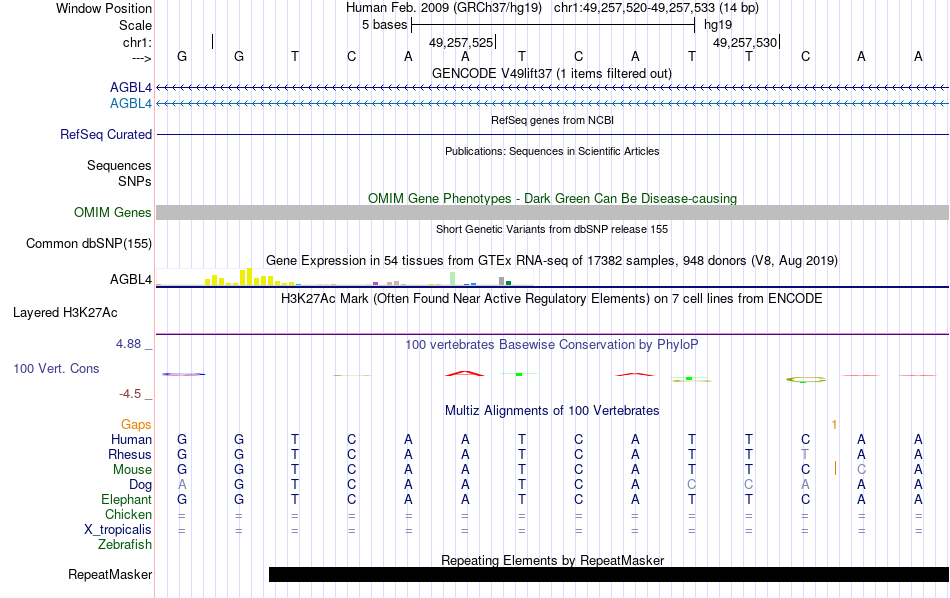The width and height of the screenshot is (950, 598).
Task: Click the hg19 assembly label by scale
Action: [717, 25]
